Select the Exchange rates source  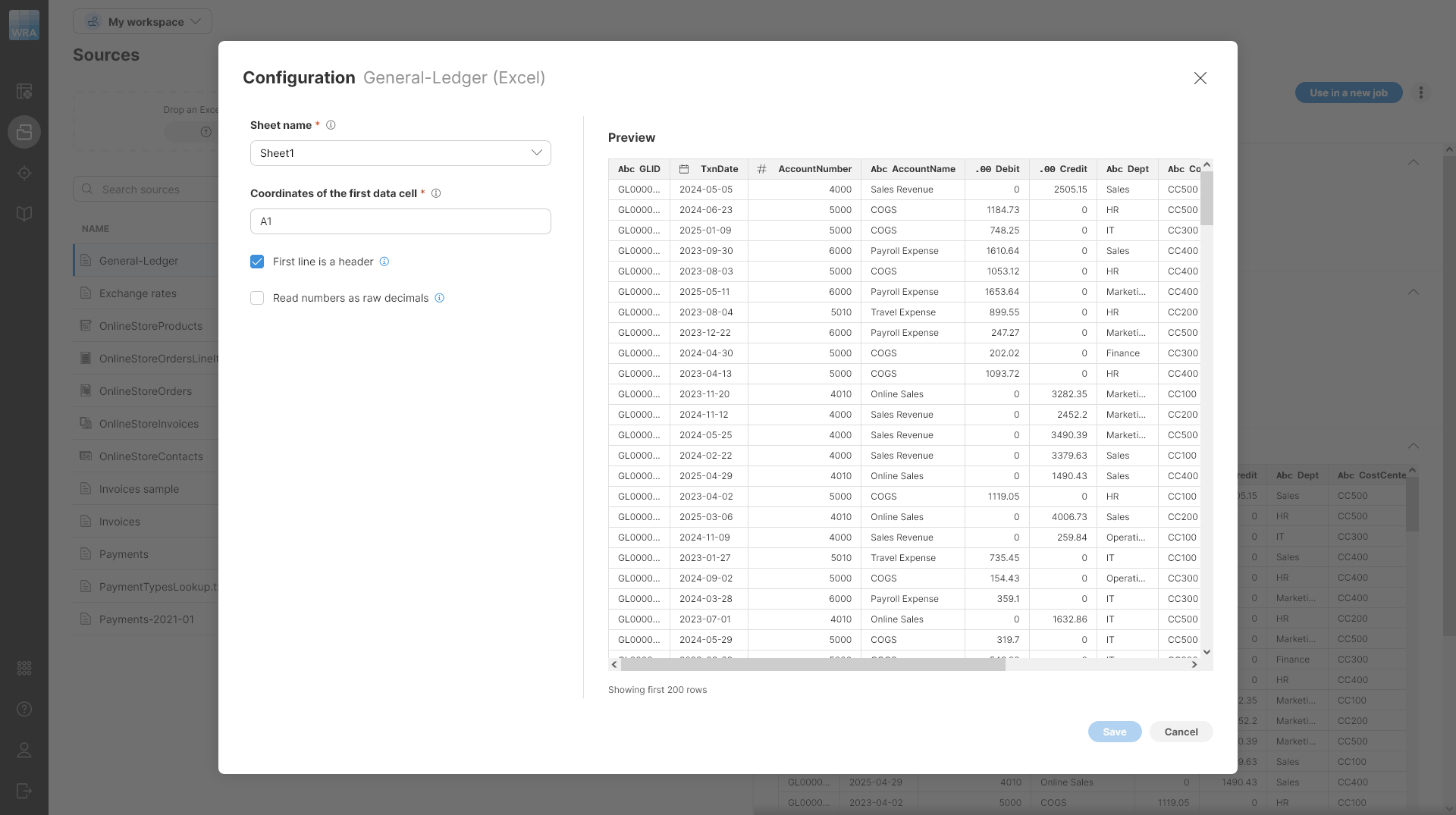(138, 293)
